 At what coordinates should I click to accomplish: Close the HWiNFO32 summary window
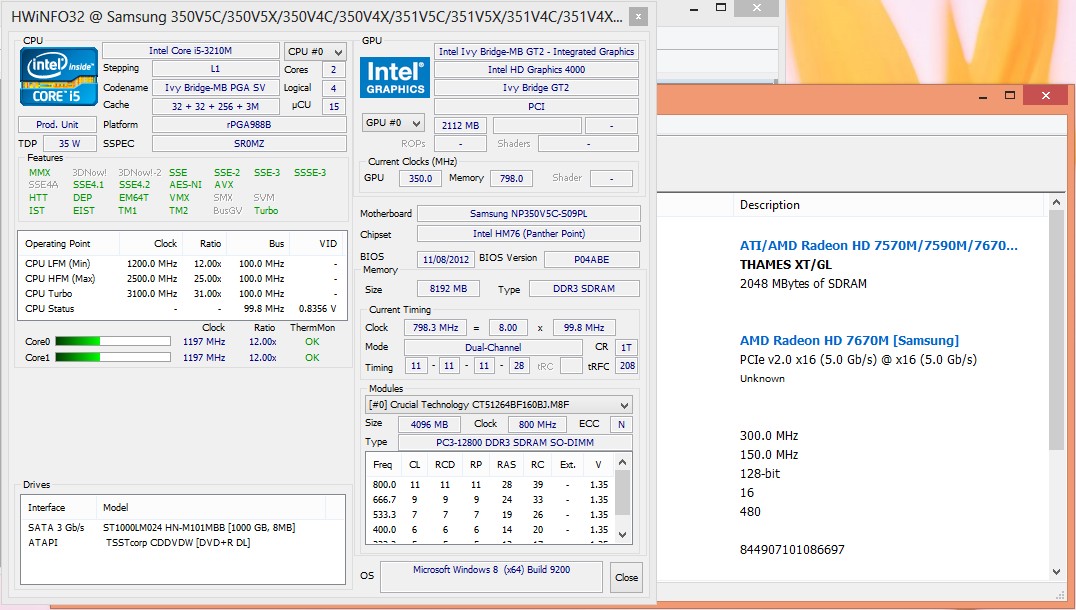(638, 17)
